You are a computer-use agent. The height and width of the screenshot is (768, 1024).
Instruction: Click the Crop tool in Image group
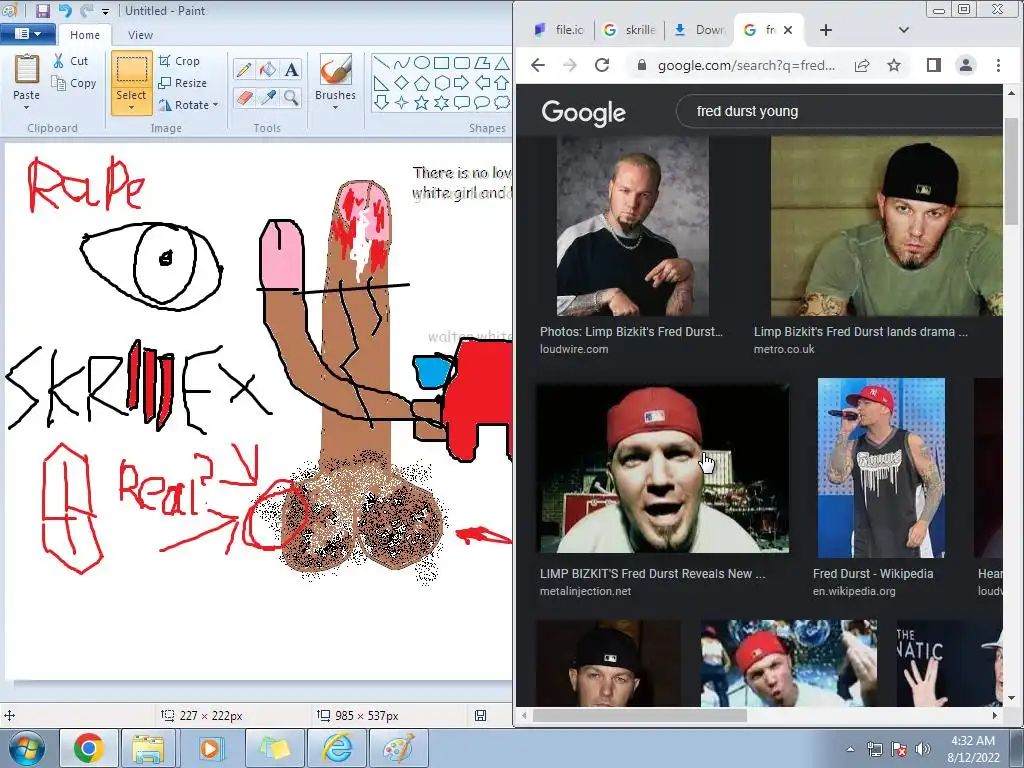tap(179, 61)
